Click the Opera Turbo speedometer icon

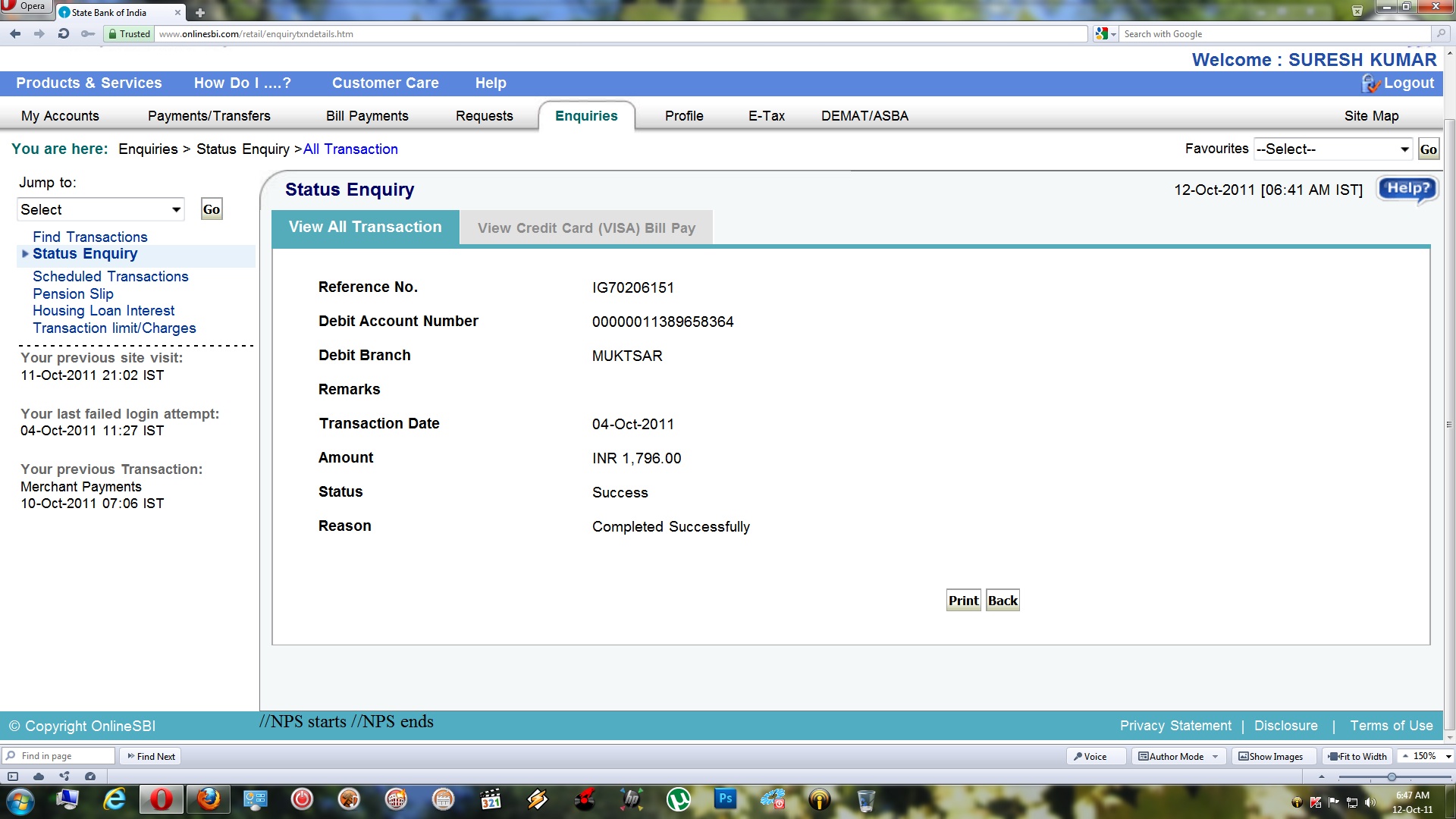90,777
